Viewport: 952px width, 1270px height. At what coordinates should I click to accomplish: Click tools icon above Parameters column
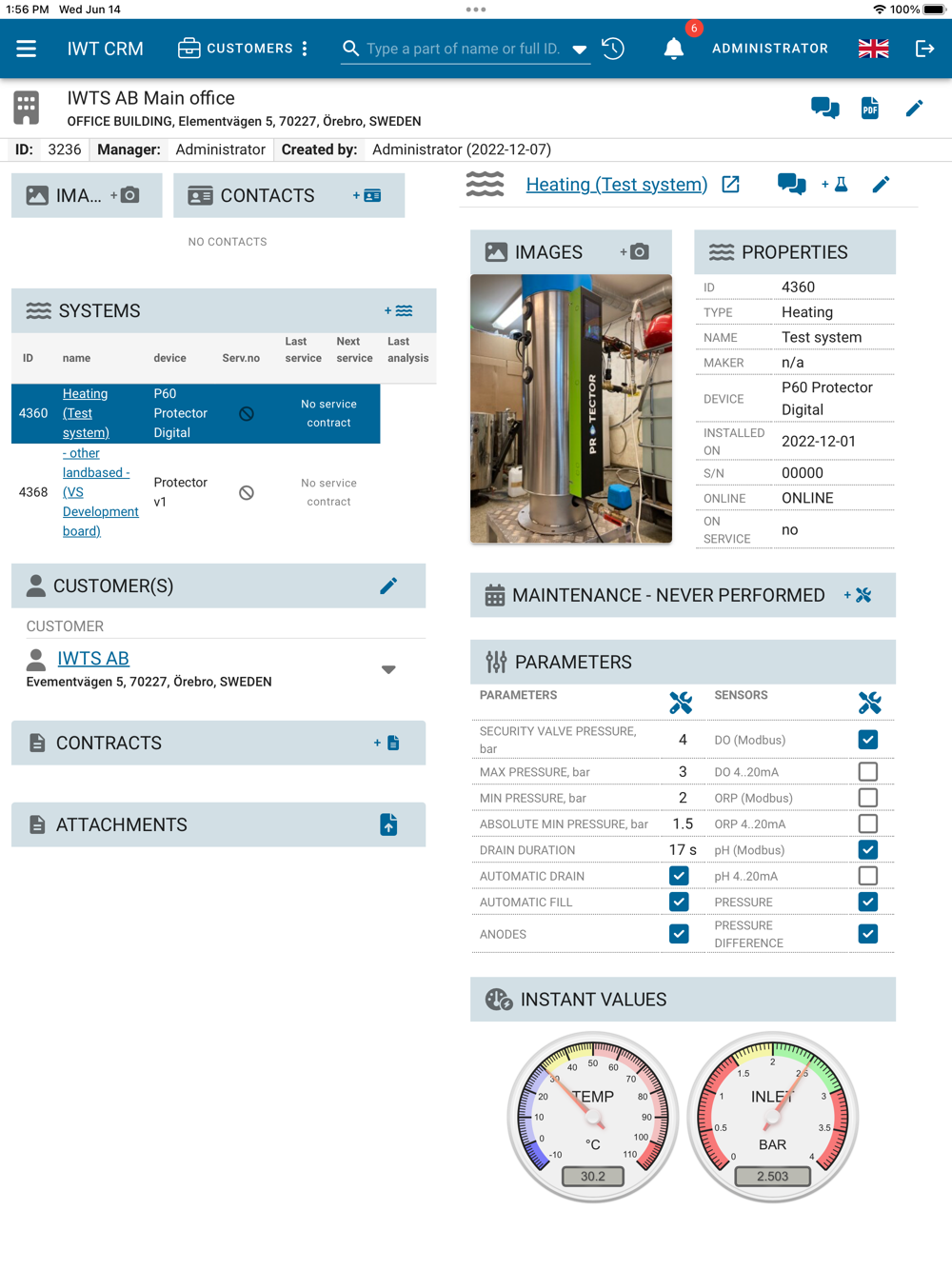pos(681,703)
